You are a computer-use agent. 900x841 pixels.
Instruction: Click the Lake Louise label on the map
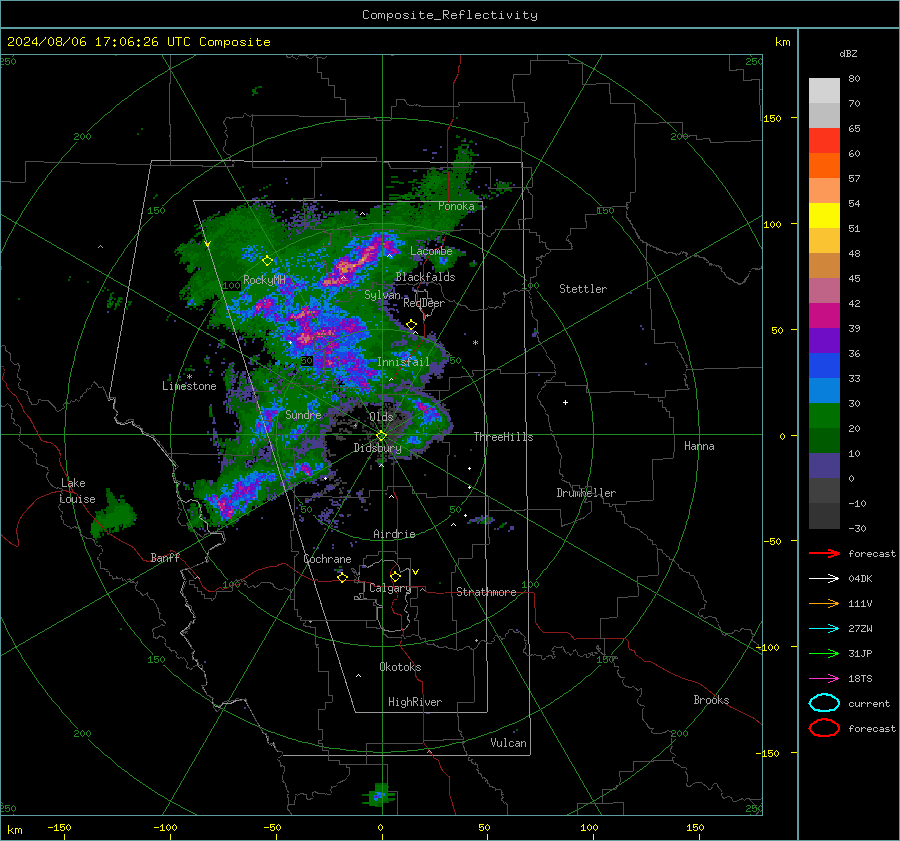[x=77, y=491]
